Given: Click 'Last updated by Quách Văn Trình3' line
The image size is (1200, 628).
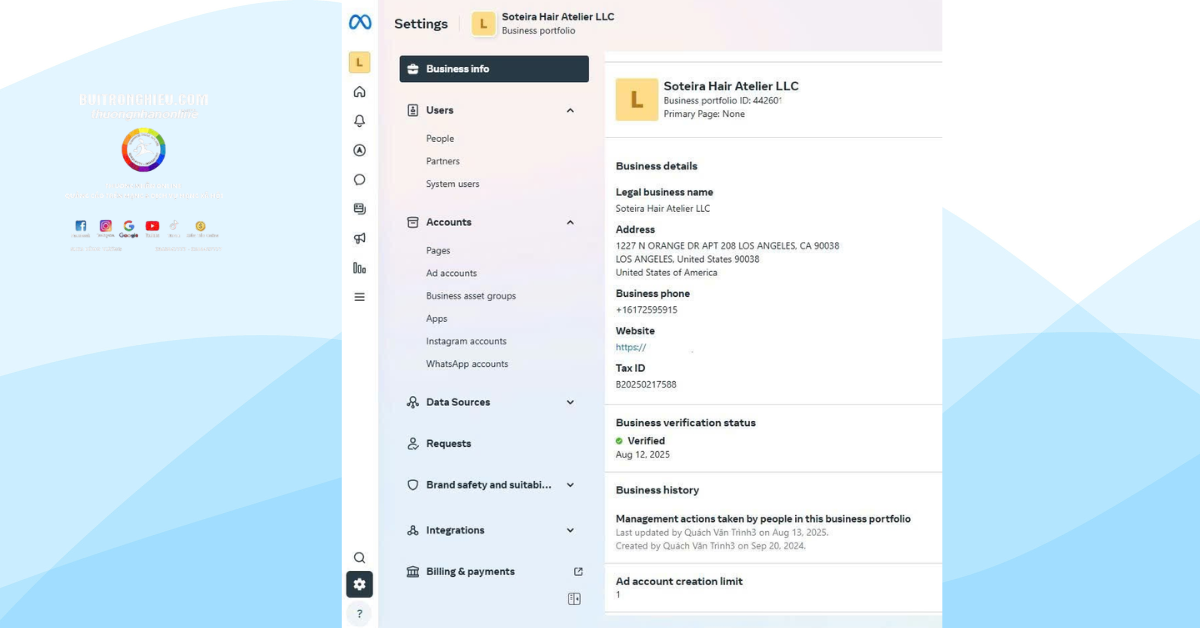Looking at the screenshot, I should [722, 533].
